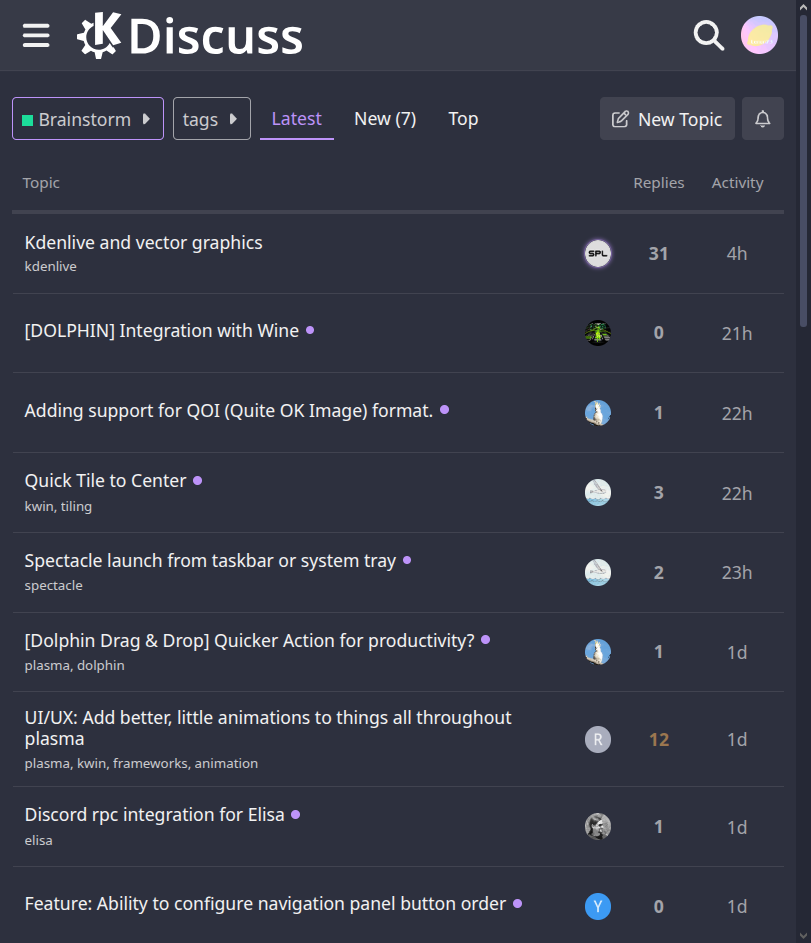
Task: Click poster avatar for Discord rpc topic
Action: coord(598,826)
